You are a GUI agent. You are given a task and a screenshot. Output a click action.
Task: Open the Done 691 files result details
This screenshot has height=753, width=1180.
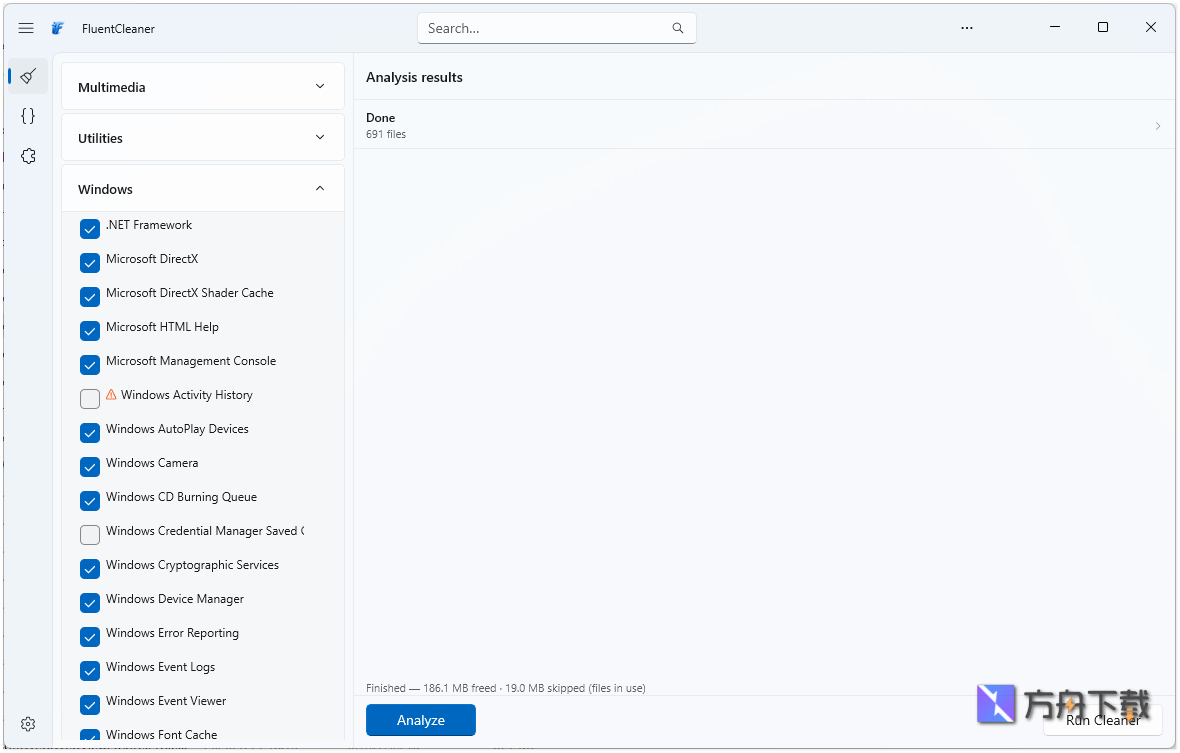(764, 125)
